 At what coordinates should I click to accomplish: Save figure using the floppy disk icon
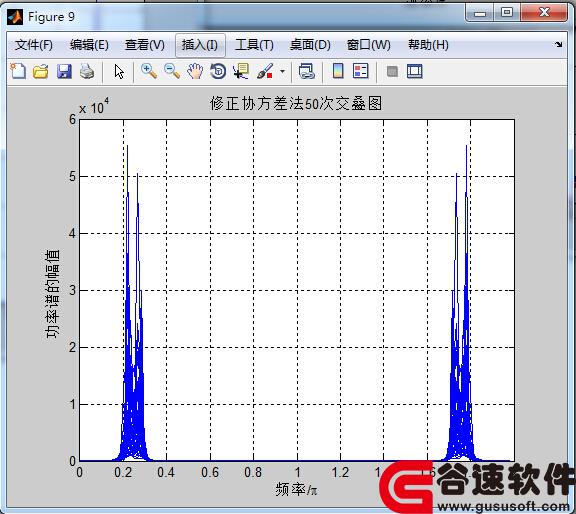click(64, 71)
